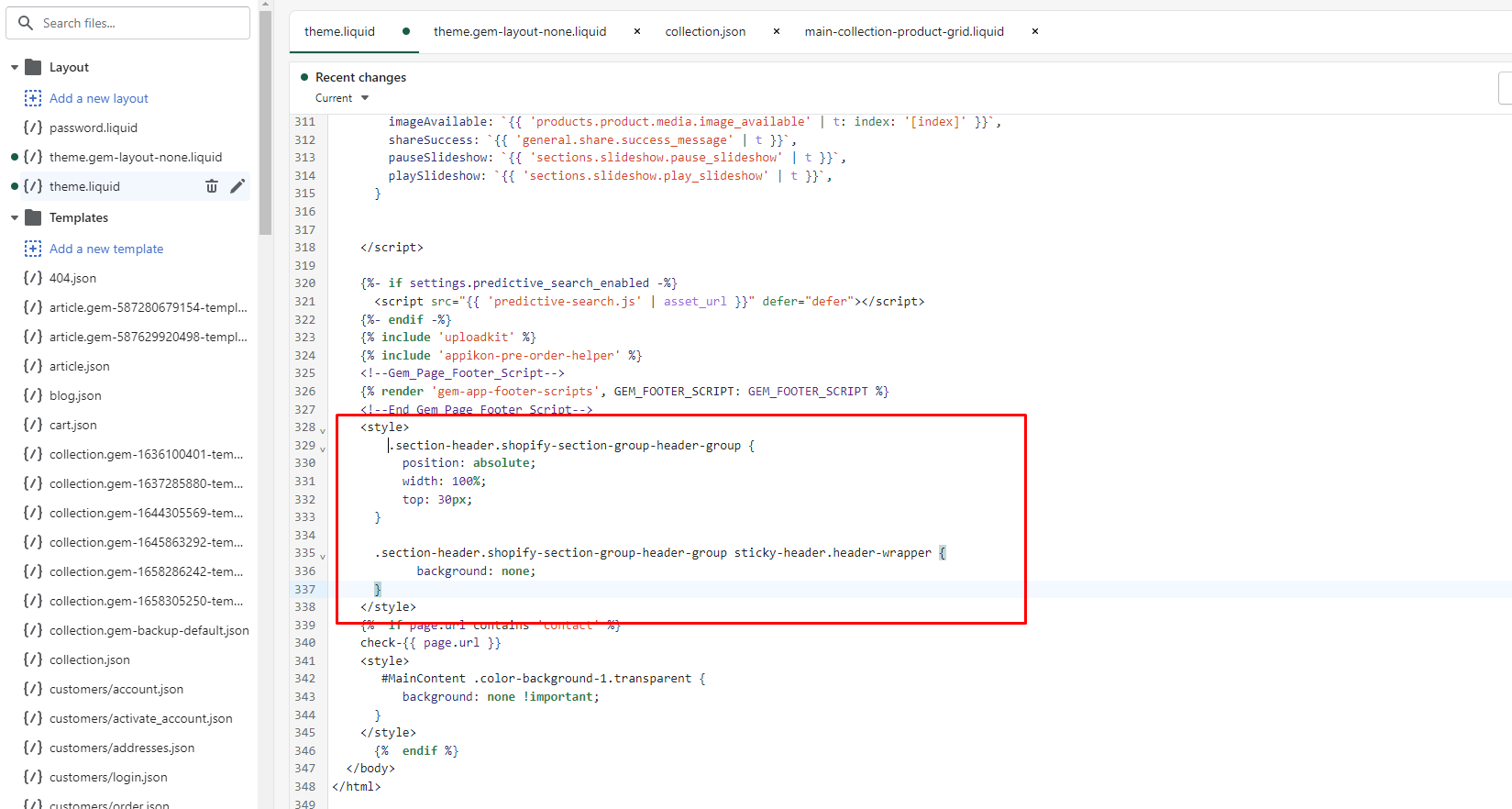Click the include 'appikon-pre-order-helper' line
Screen dimensions: 1512x809
click(502, 355)
